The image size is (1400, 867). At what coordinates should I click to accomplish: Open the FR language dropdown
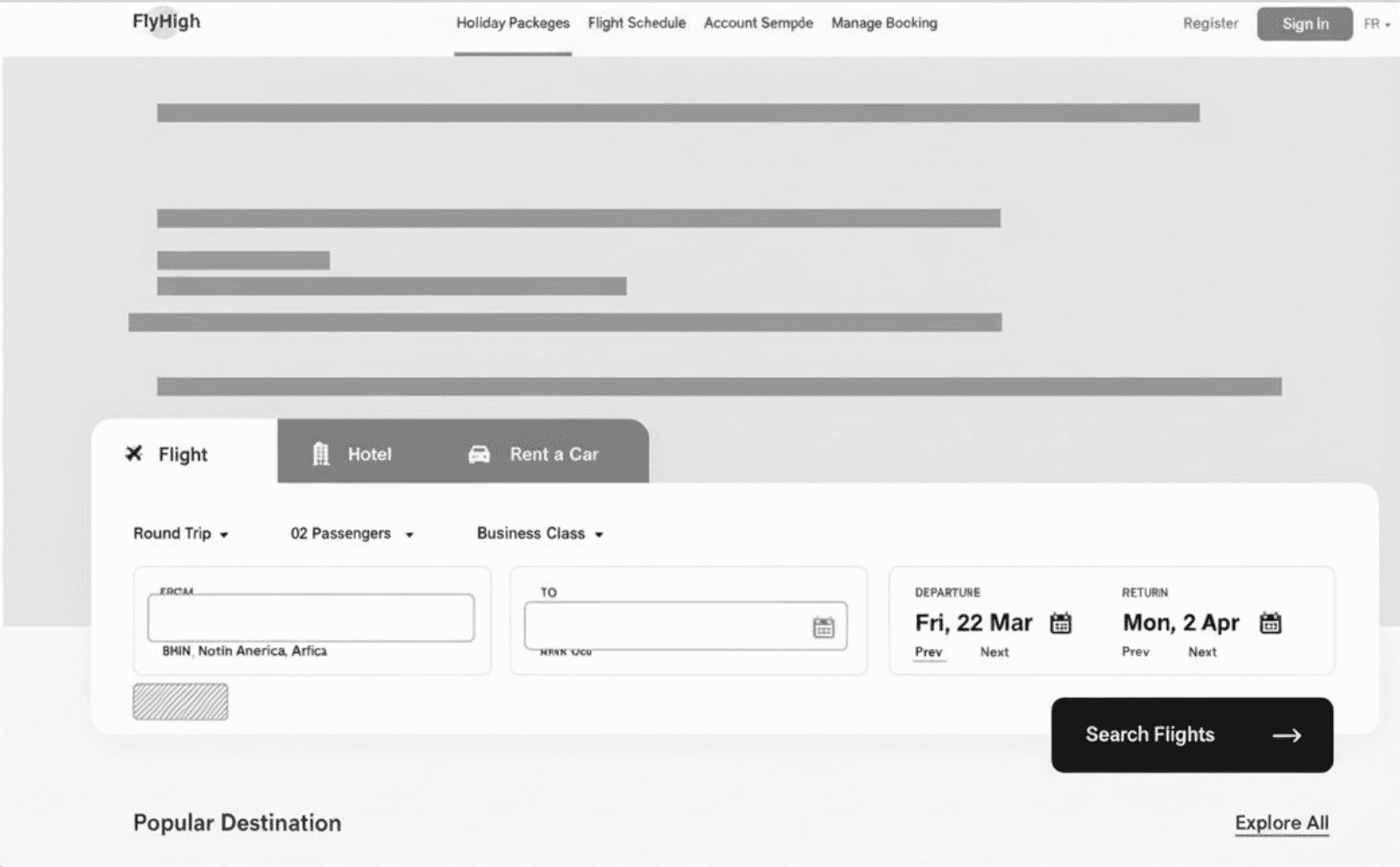(1377, 24)
